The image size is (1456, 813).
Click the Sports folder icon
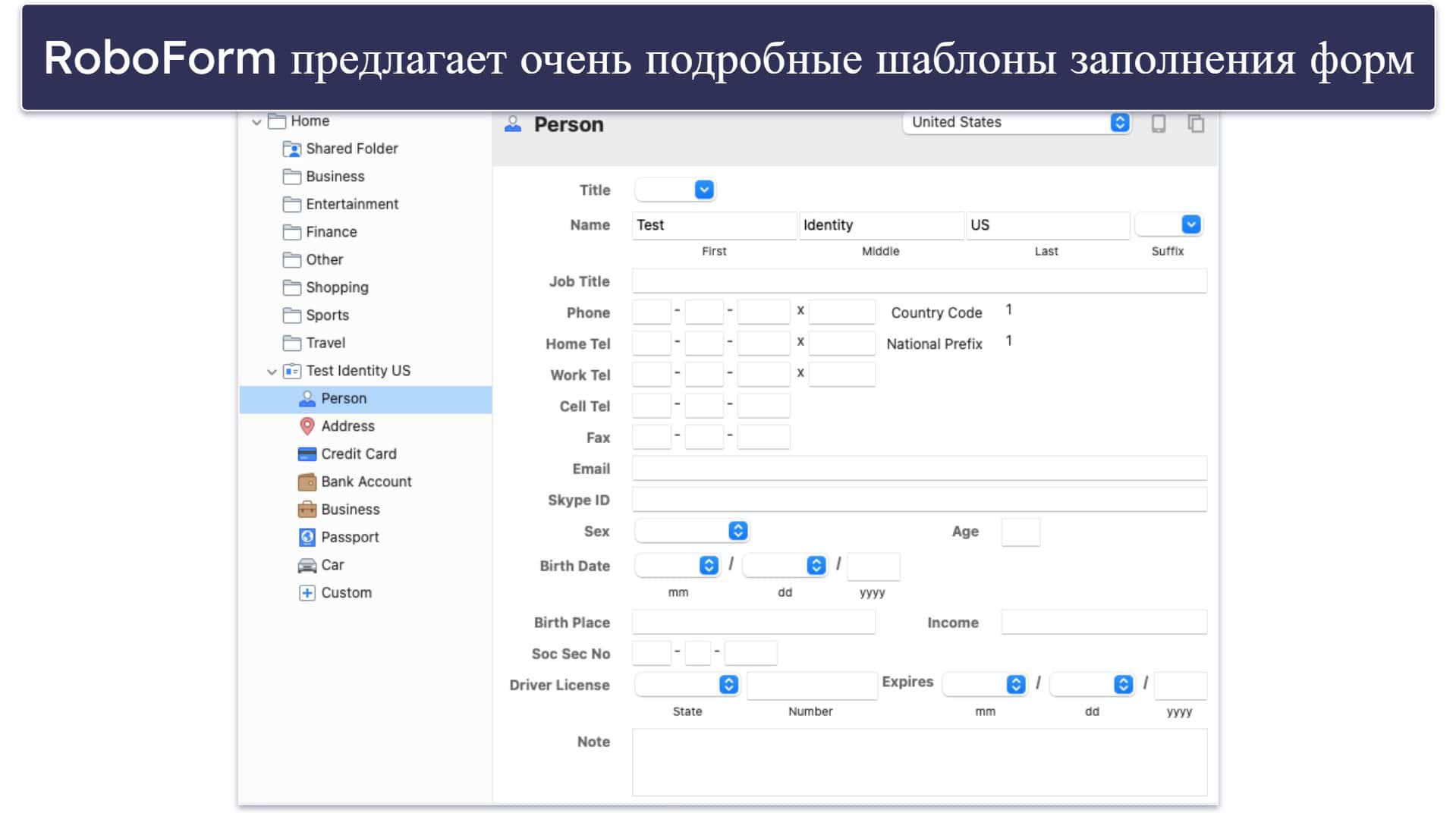coord(292,315)
